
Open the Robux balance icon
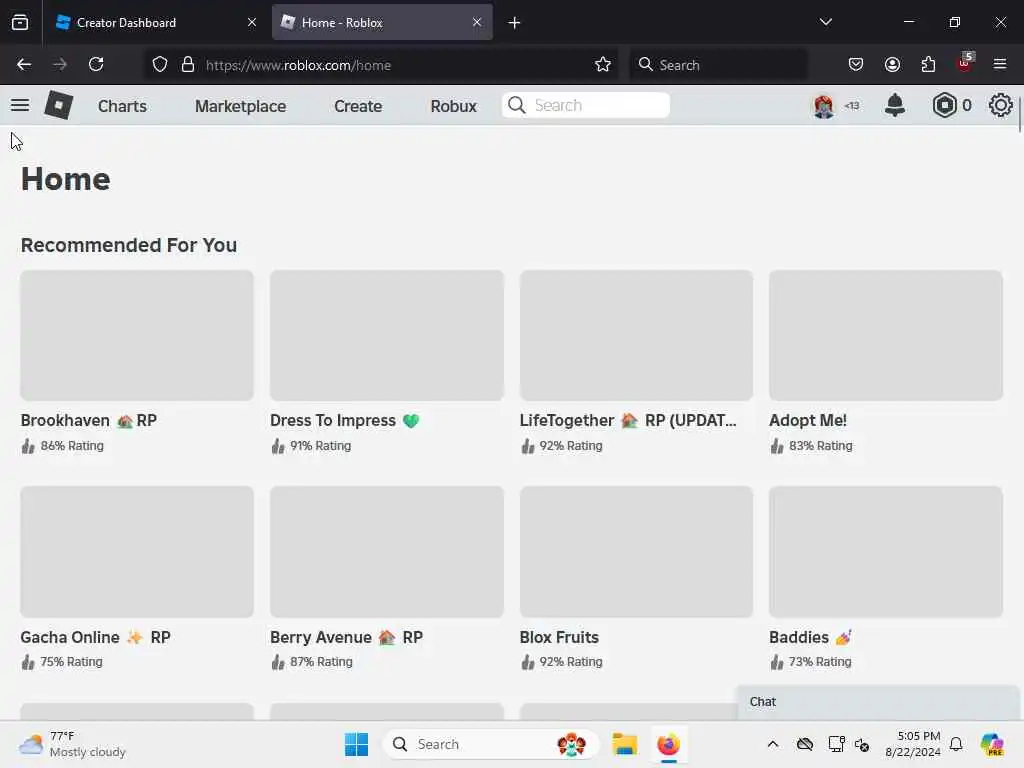pyautogui.click(x=944, y=105)
